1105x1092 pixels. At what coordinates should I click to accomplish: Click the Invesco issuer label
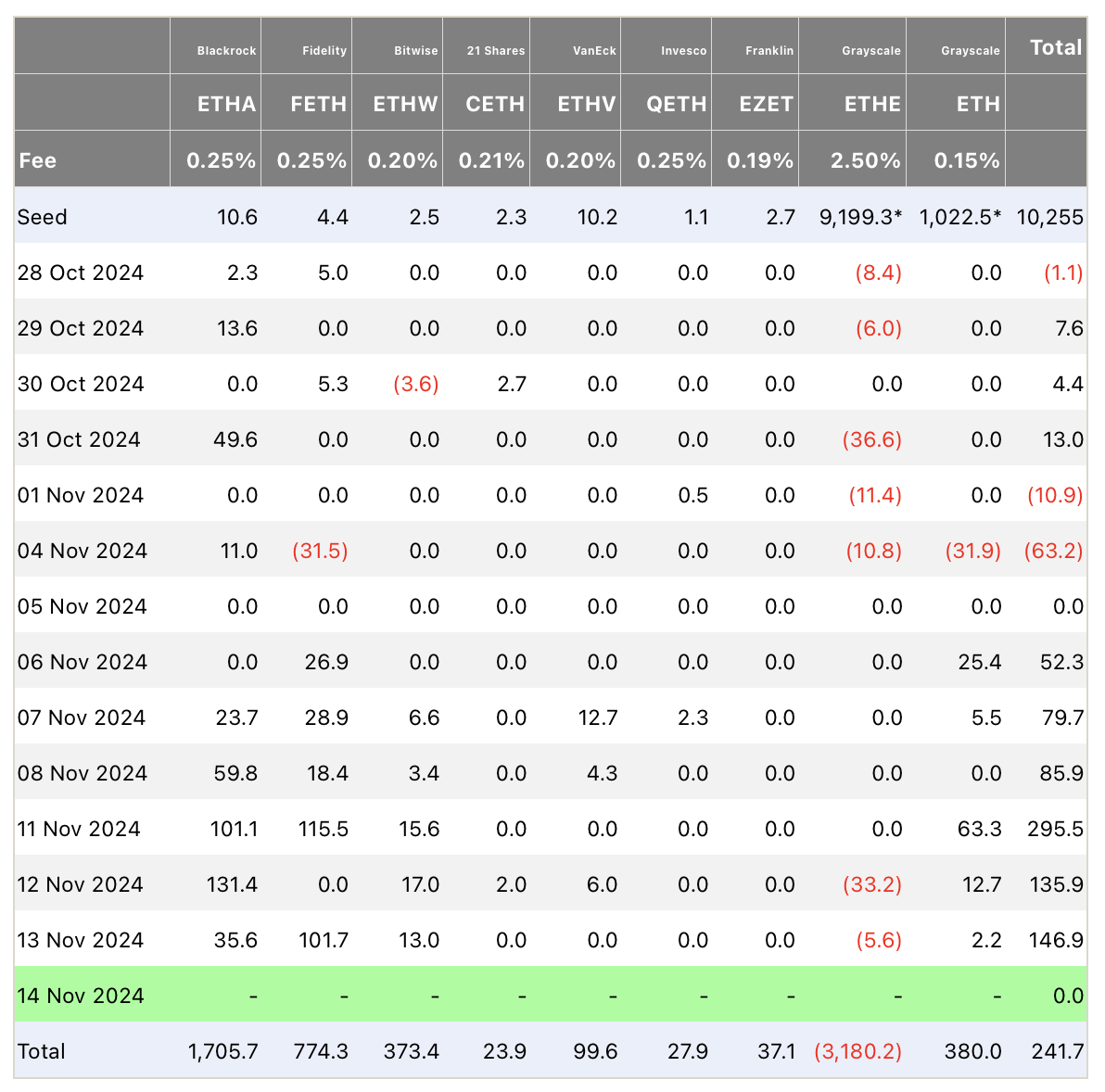coord(683,51)
